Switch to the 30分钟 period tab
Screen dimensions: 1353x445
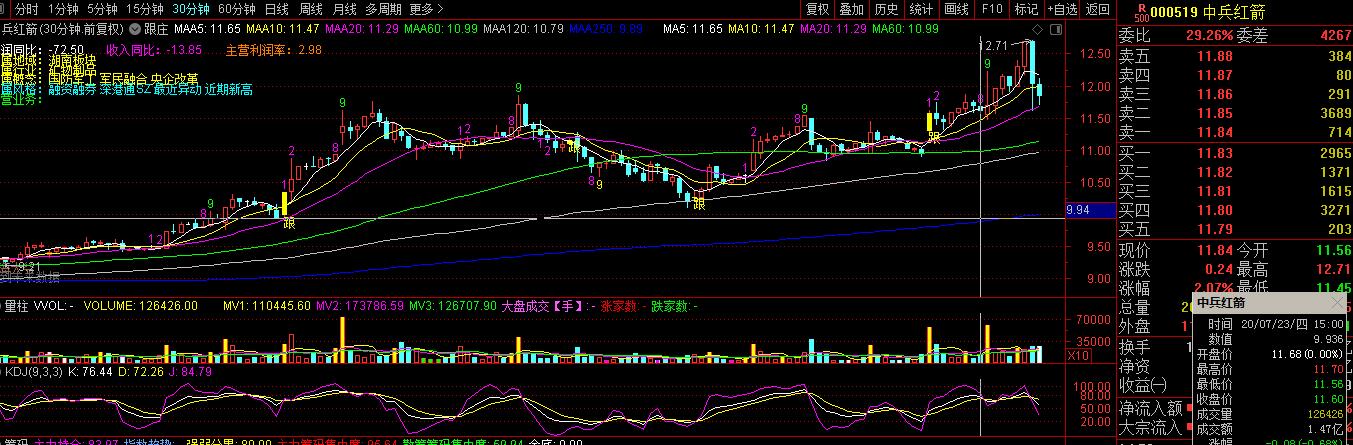pyautogui.click(x=191, y=9)
